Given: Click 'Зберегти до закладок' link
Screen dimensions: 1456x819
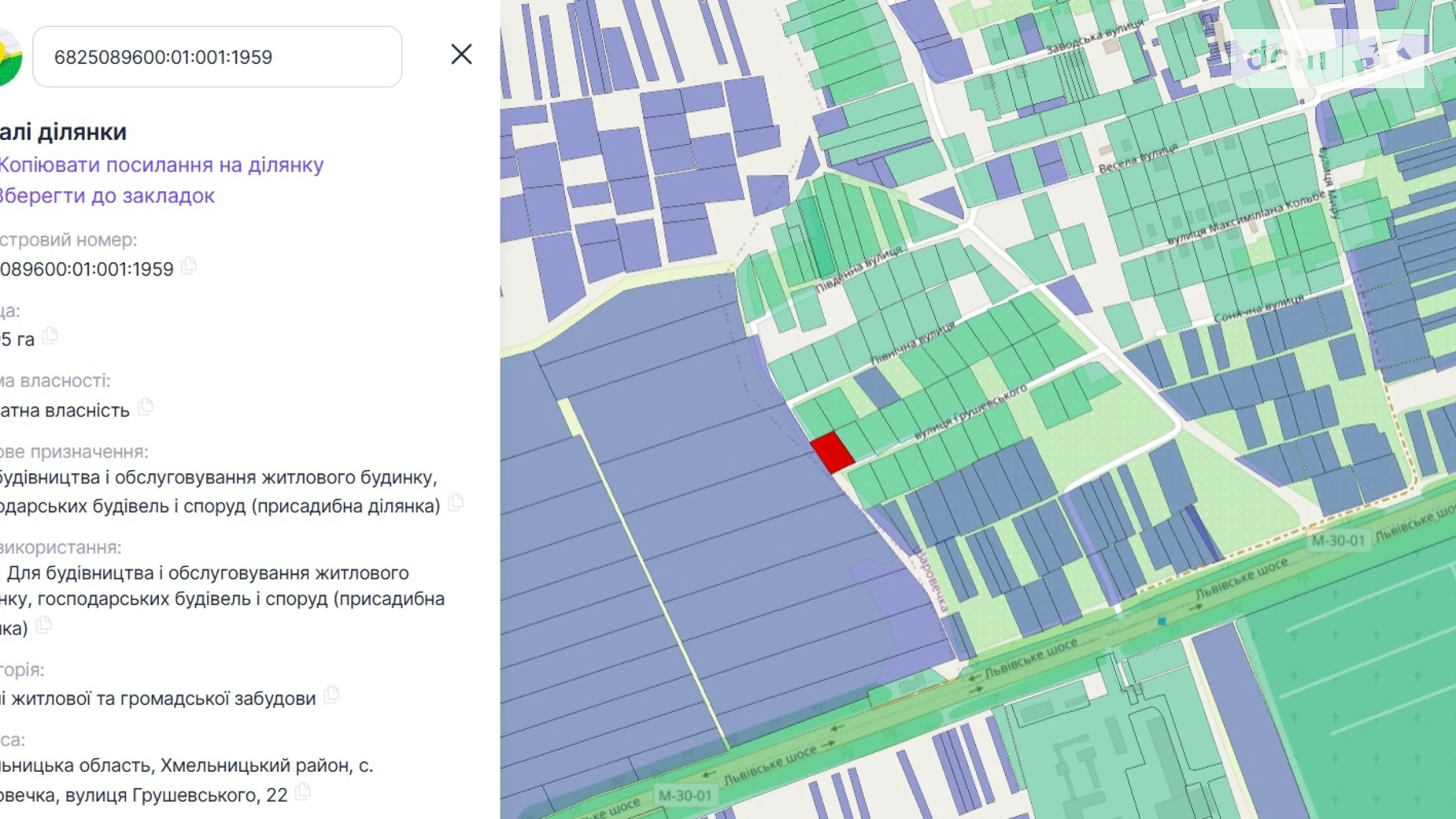Looking at the screenshot, I should pos(106,195).
